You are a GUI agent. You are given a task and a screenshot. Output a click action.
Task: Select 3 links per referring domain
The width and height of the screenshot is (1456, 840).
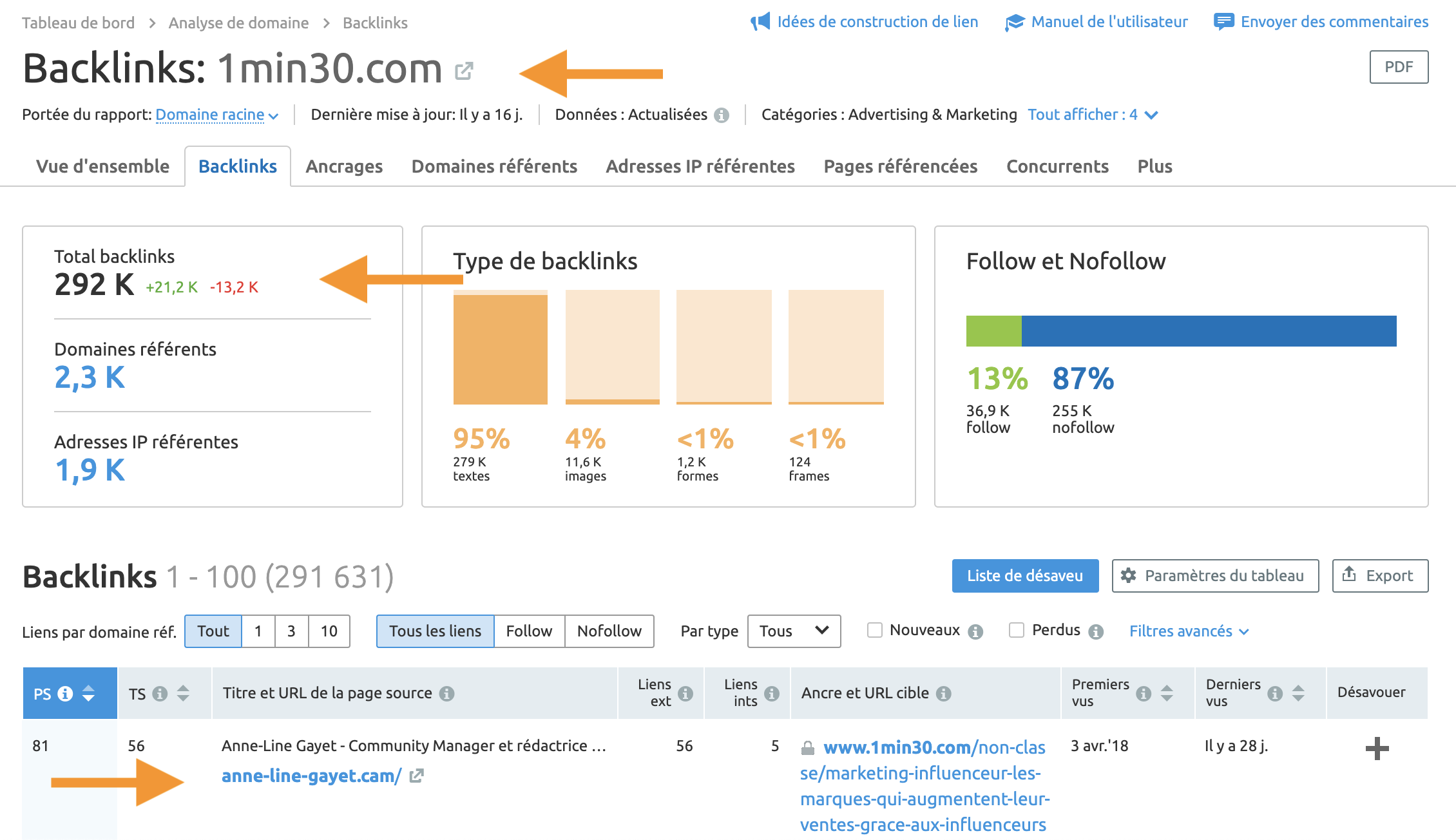coord(292,631)
